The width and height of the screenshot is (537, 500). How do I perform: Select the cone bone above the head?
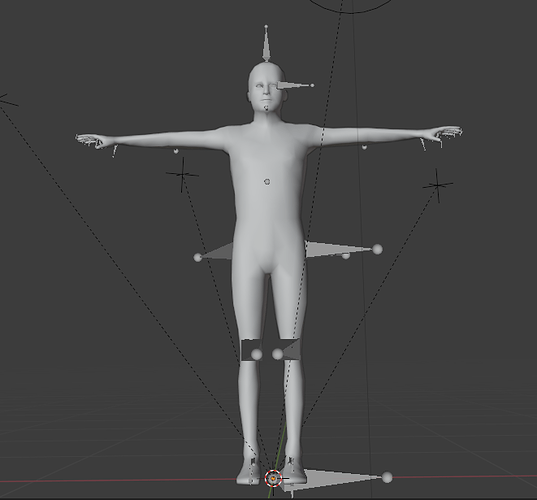pos(266,44)
